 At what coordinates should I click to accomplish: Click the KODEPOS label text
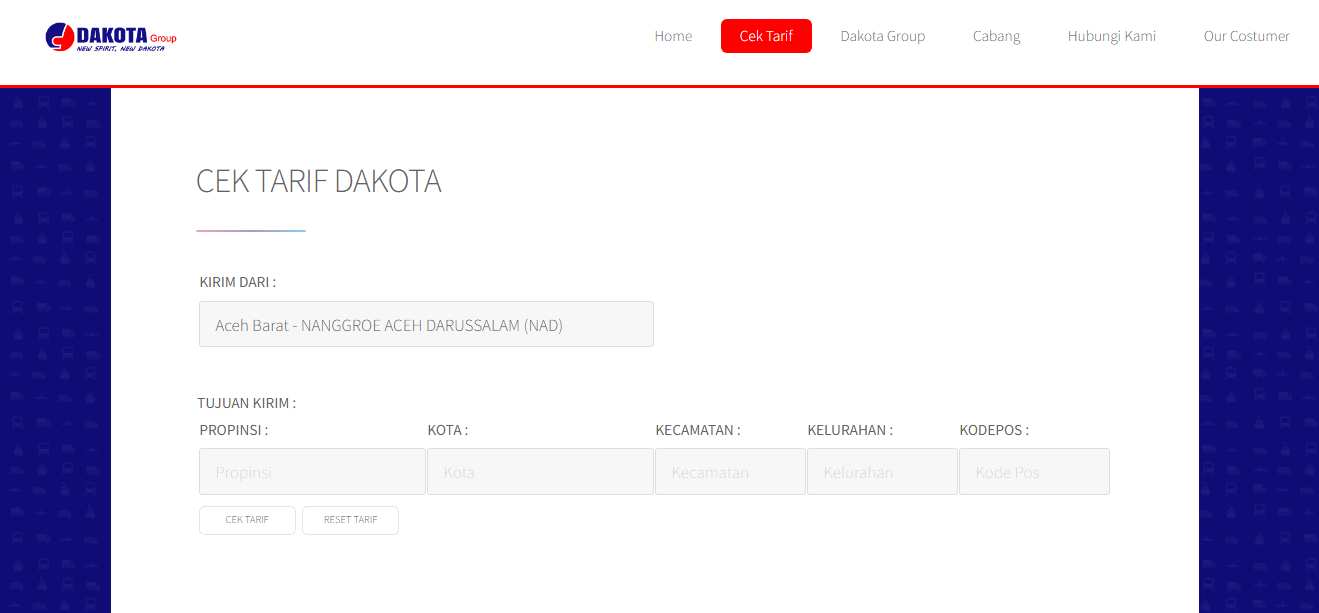(x=994, y=430)
